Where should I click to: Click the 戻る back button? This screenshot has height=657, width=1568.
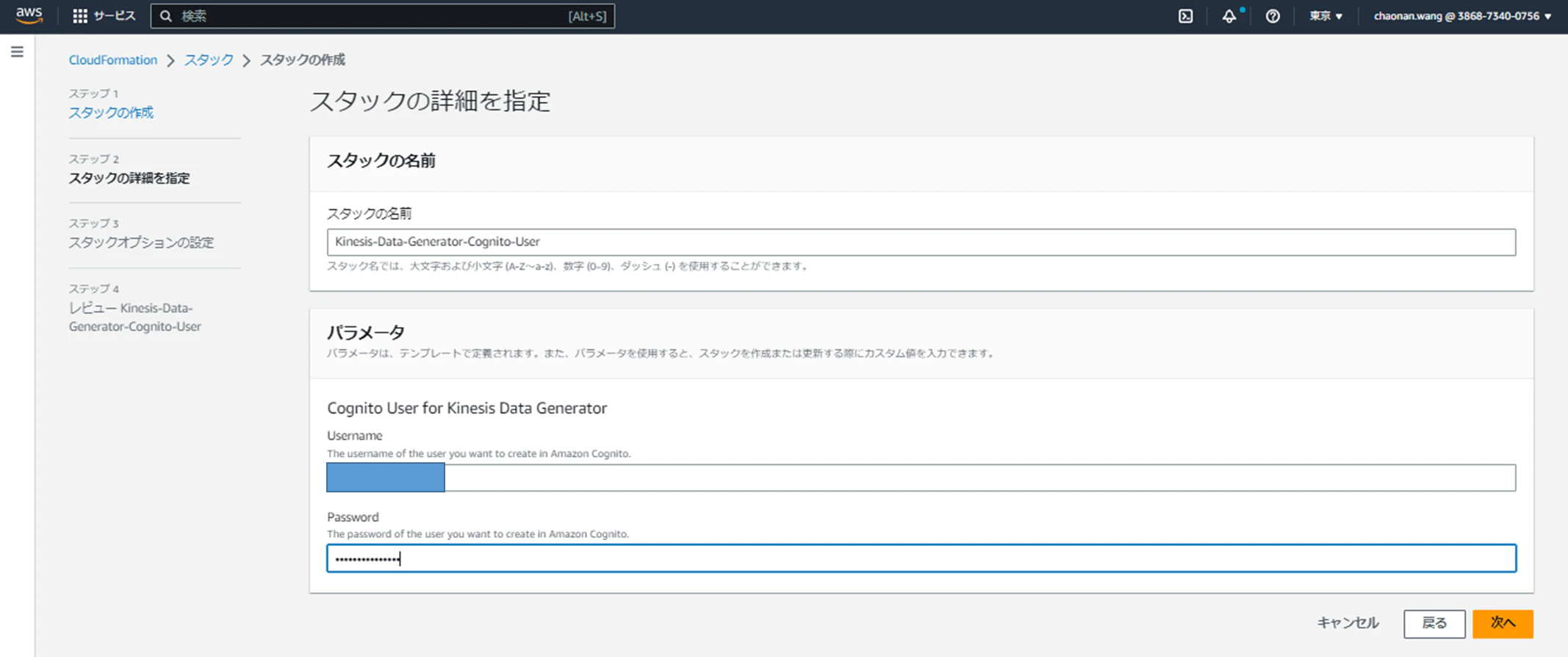click(1434, 623)
